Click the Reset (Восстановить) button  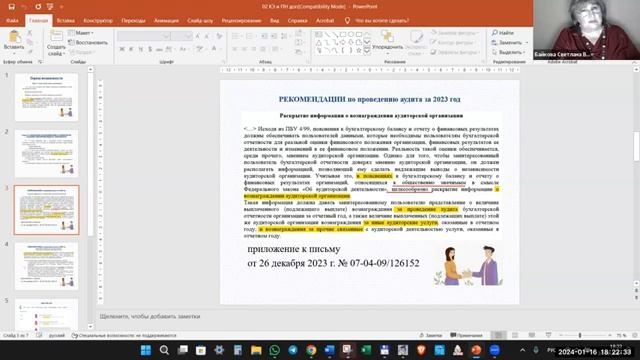coord(88,42)
